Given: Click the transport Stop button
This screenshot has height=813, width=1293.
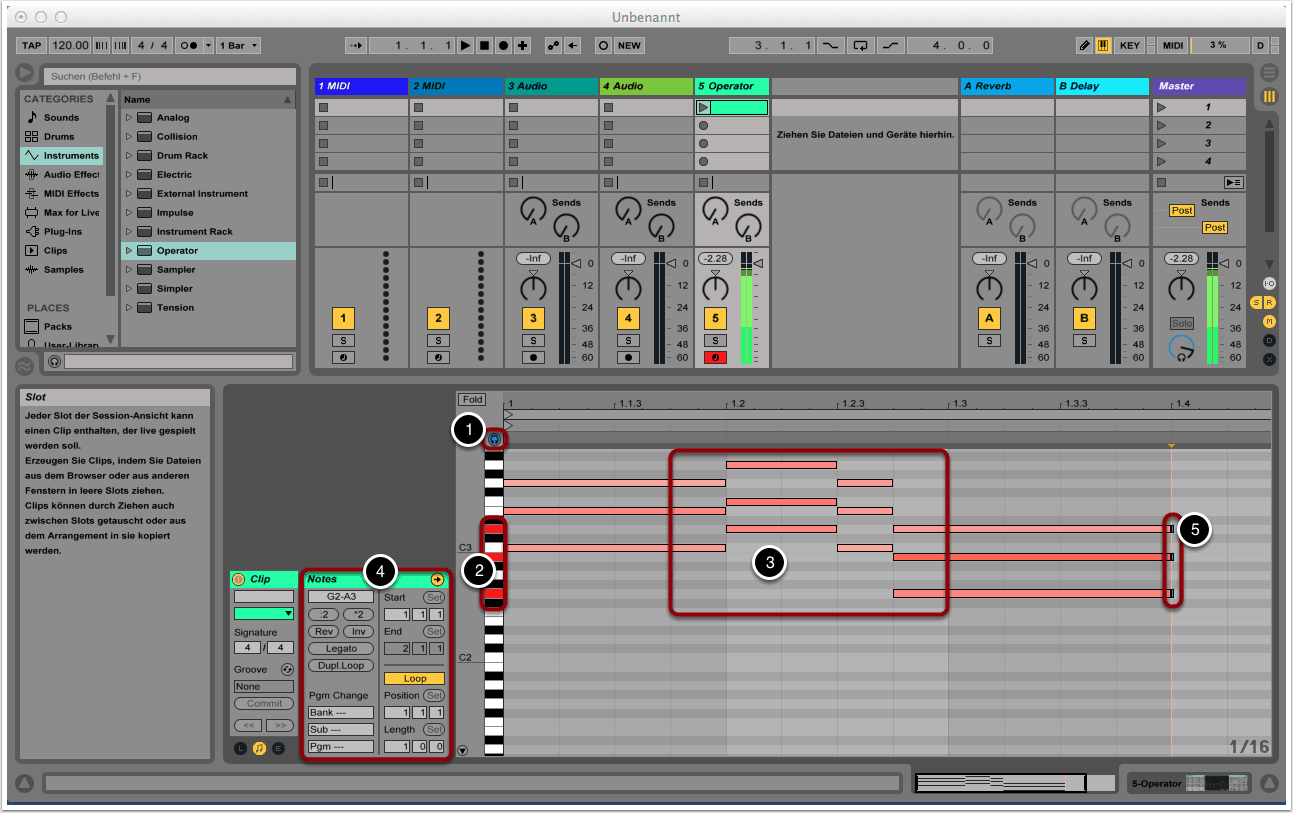Looking at the screenshot, I should point(484,46).
